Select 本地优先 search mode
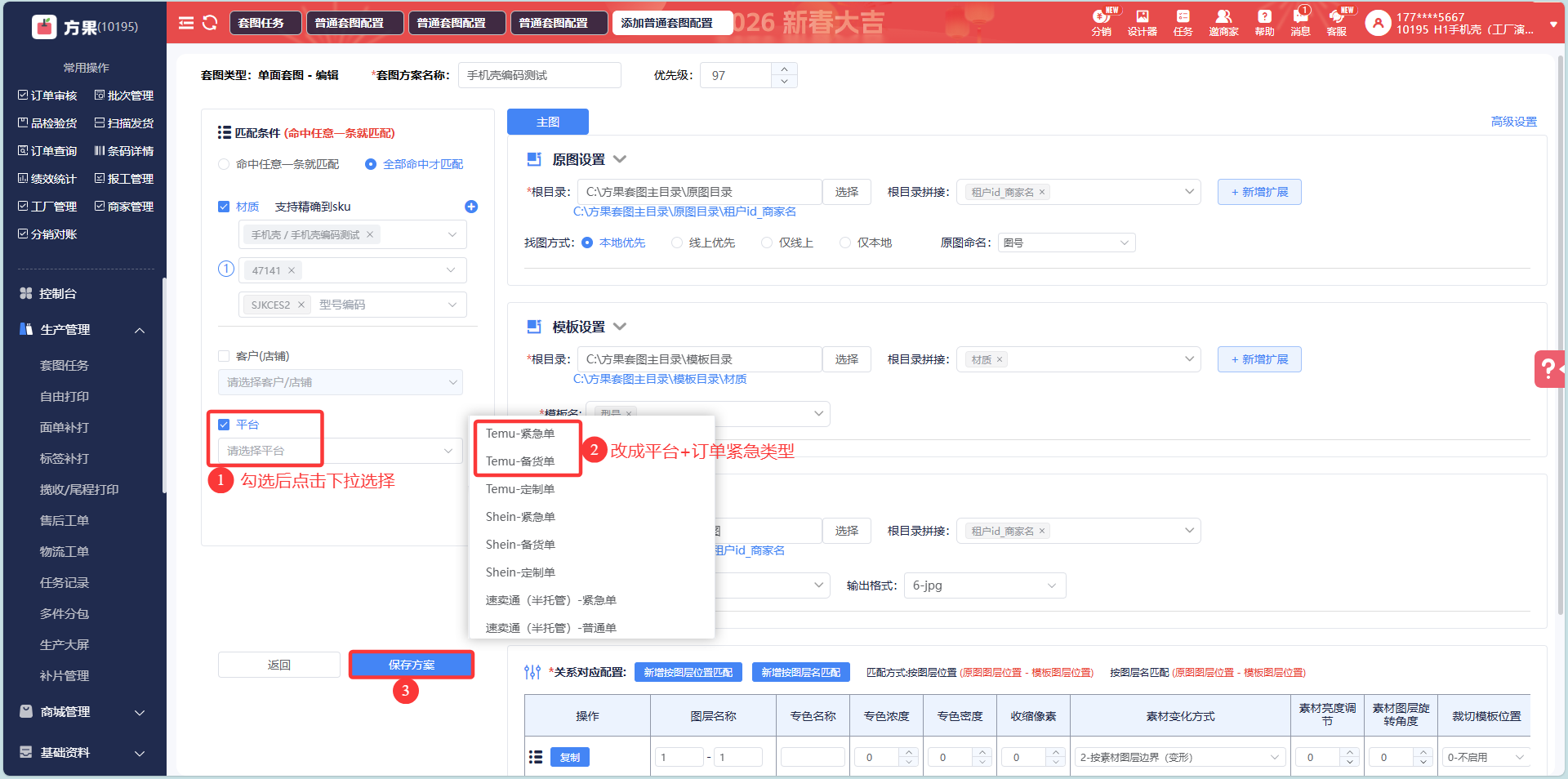The image size is (1568, 779). 587,243
